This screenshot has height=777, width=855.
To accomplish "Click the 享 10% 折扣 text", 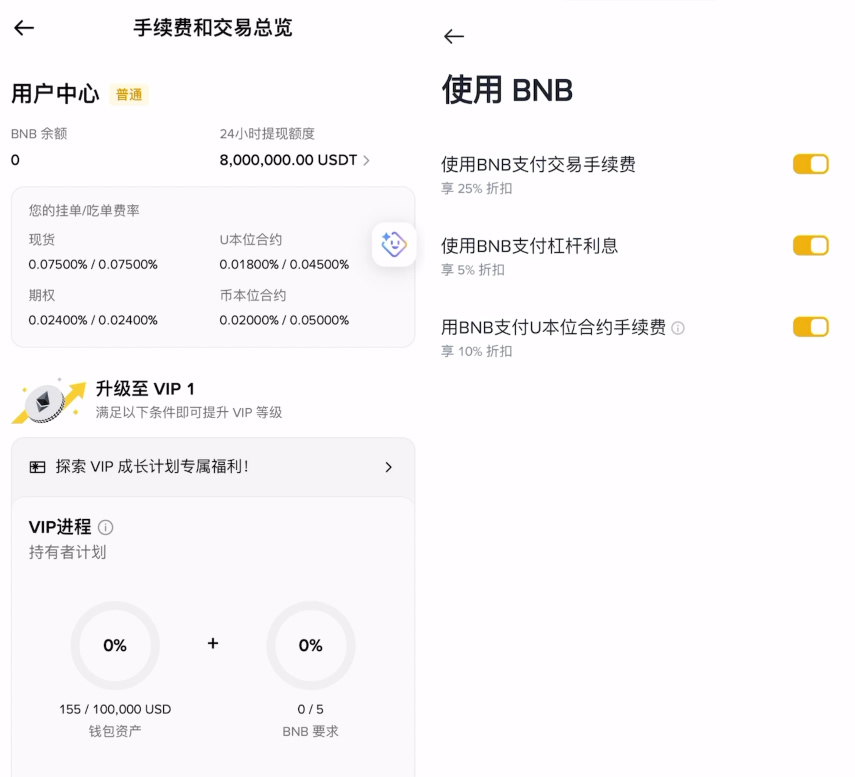I will pyautogui.click(x=477, y=351).
